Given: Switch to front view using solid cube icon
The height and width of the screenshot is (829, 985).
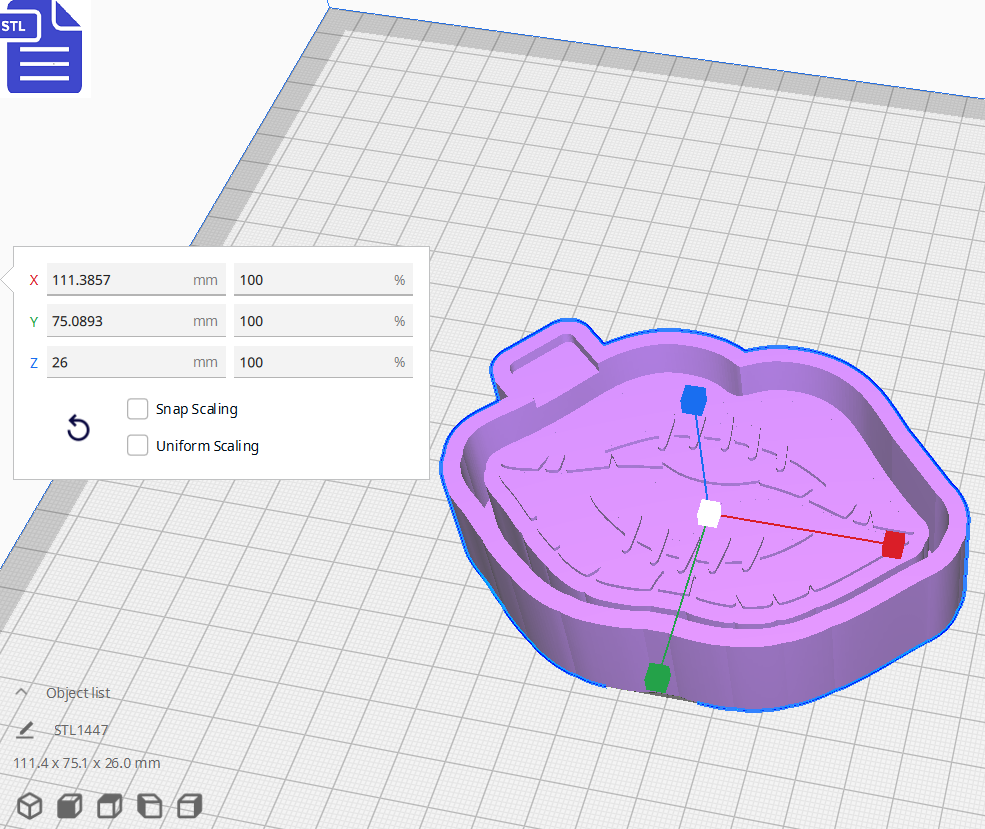Looking at the screenshot, I should 68,806.
